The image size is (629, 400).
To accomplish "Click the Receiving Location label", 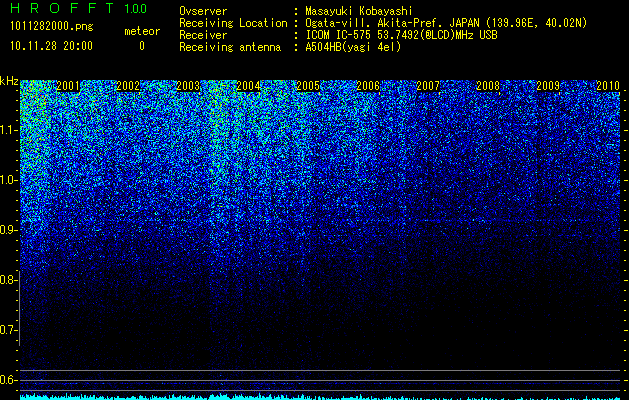I will click(233, 23).
